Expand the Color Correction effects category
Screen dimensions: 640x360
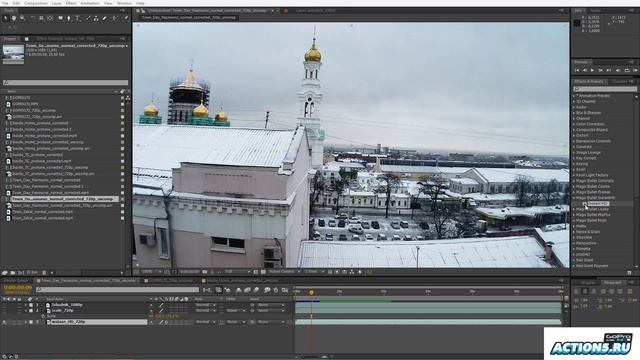point(574,124)
